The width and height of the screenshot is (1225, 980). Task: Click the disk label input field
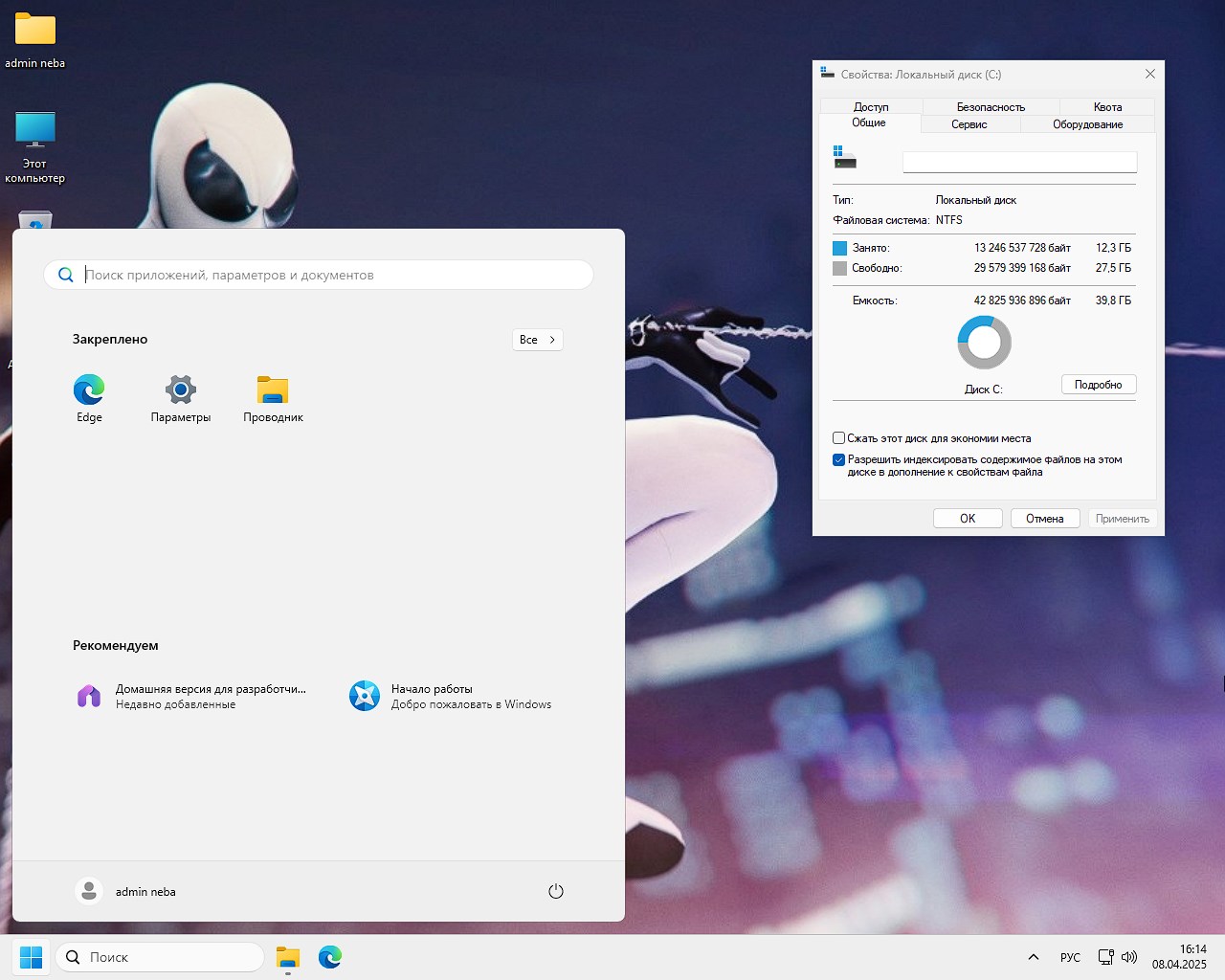pyautogui.click(x=1018, y=162)
